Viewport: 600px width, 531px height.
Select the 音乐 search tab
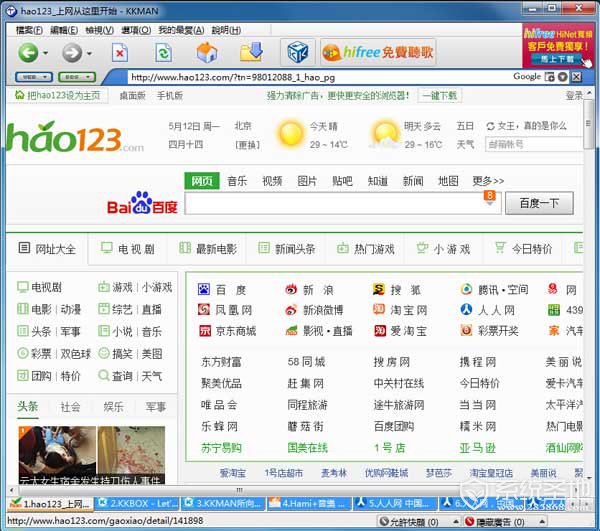(237, 181)
